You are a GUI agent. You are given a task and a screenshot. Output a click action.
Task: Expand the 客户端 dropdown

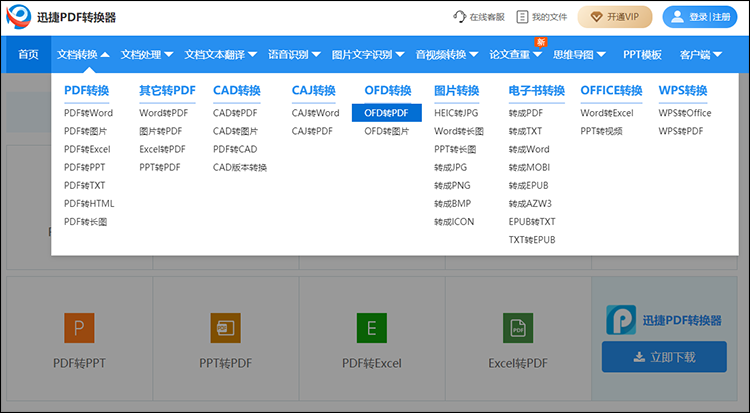click(x=701, y=55)
